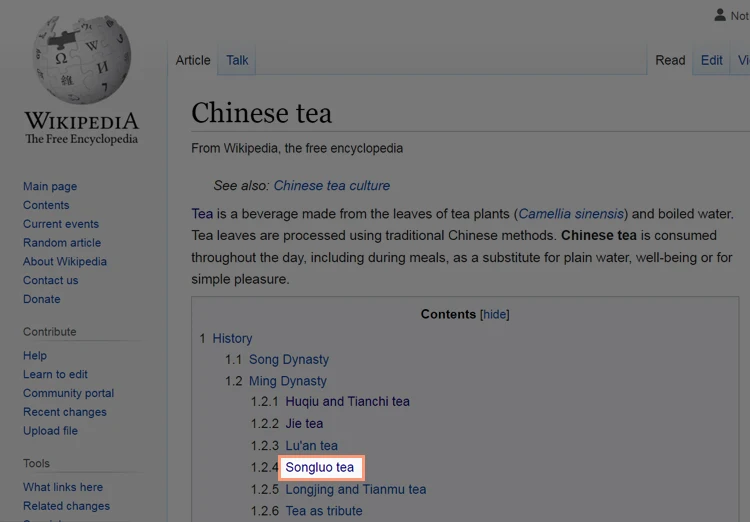
Task: Jump to Song Dynasty section
Action: [x=289, y=359]
